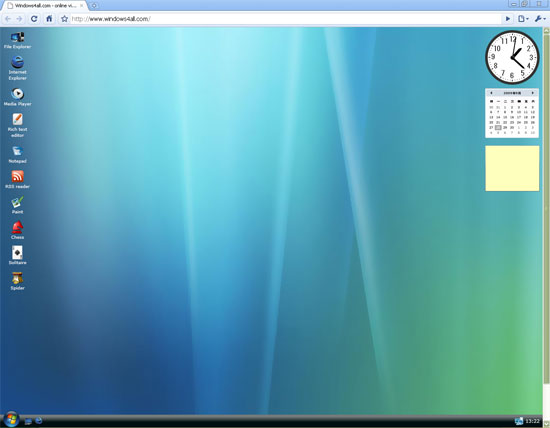Close the Windows4all.com tab
The image size is (550, 428).
click(x=81, y=6)
